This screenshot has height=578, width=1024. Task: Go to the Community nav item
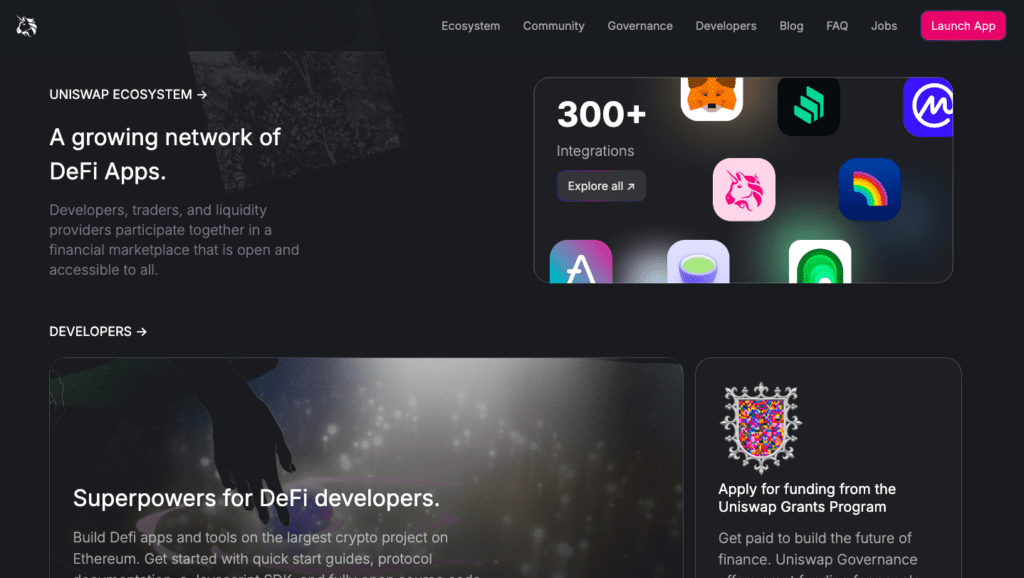click(553, 26)
